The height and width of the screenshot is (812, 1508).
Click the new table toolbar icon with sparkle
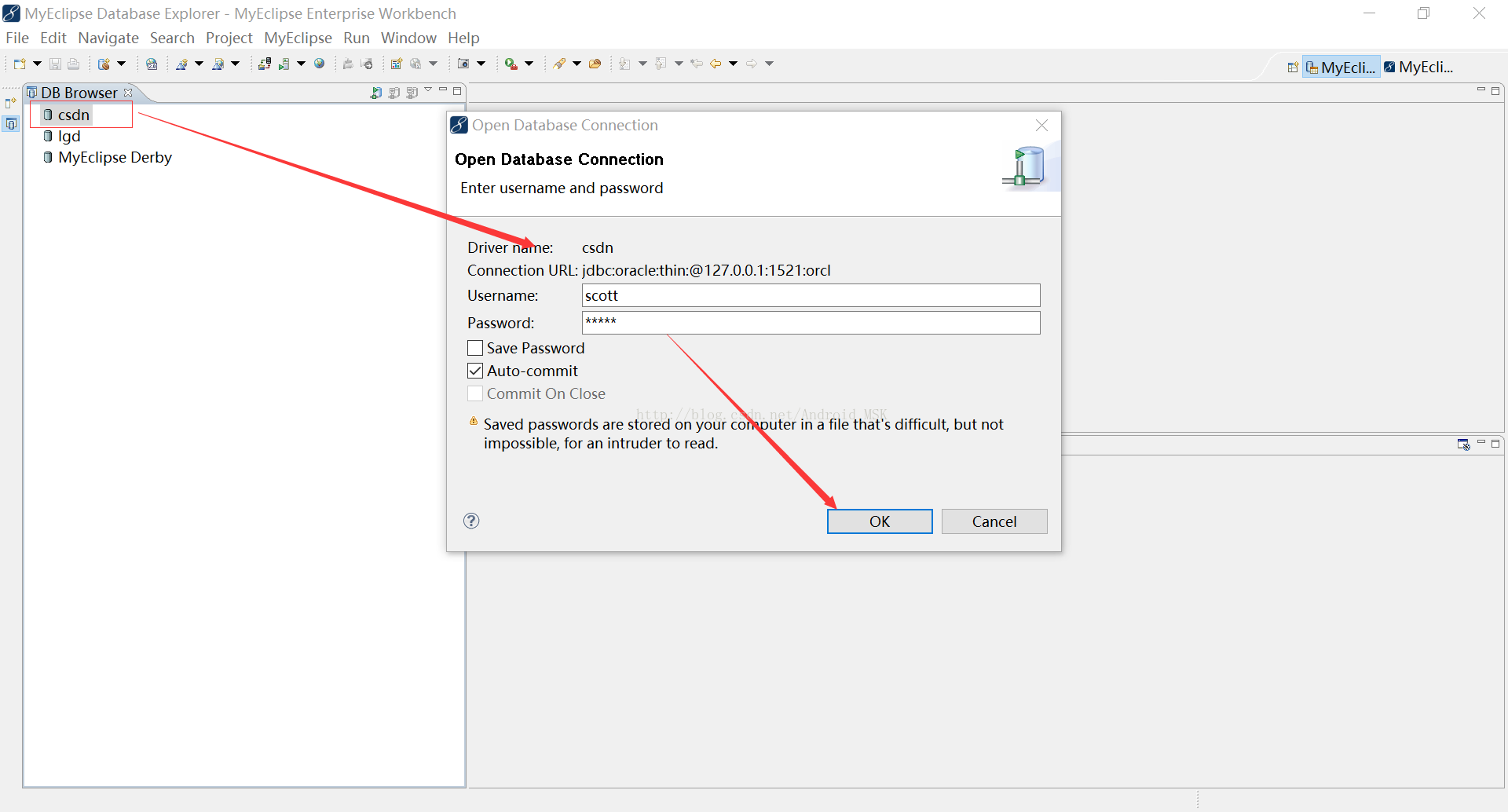[397, 64]
